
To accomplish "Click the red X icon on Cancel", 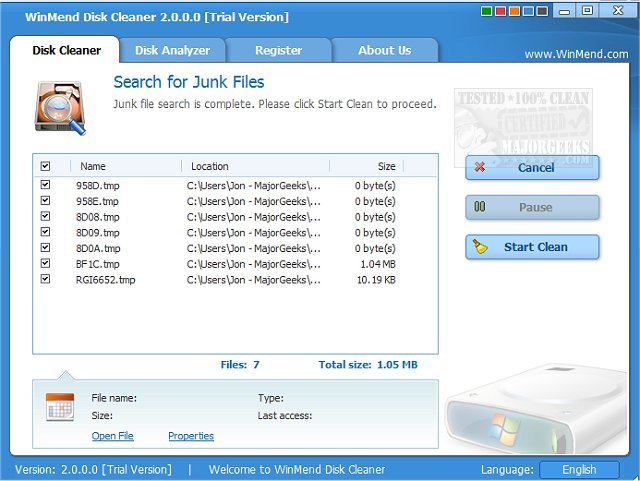I will [480, 167].
